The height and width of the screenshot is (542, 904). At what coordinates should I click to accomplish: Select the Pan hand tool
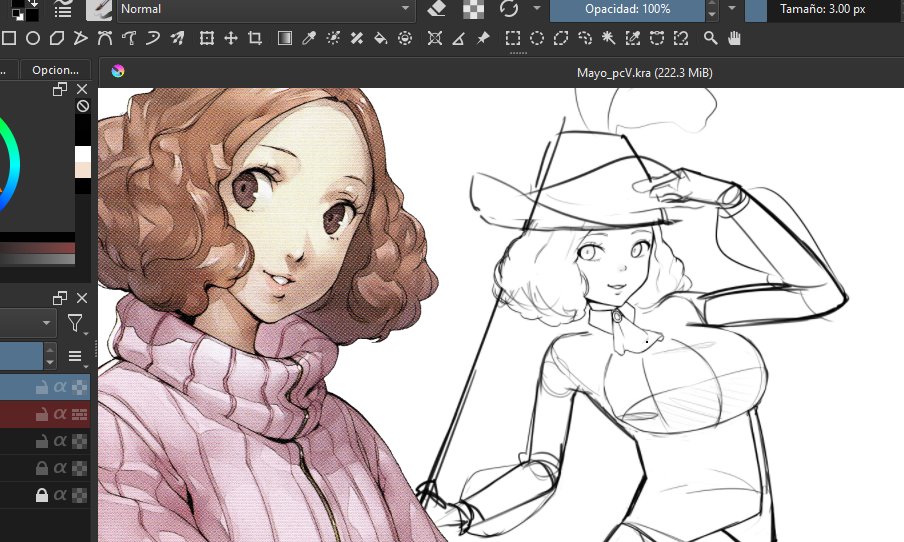tap(734, 39)
